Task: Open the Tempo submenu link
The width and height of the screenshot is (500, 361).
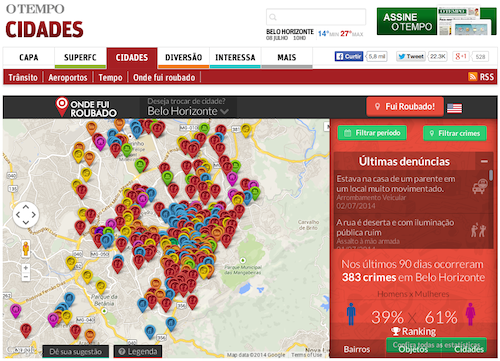Action: click(110, 77)
